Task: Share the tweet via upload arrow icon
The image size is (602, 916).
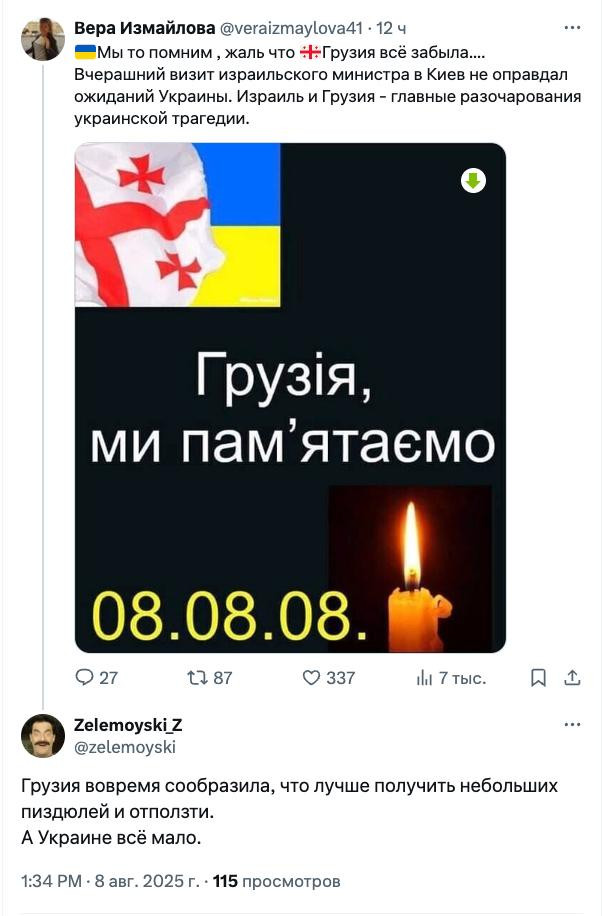Action: (x=572, y=678)
